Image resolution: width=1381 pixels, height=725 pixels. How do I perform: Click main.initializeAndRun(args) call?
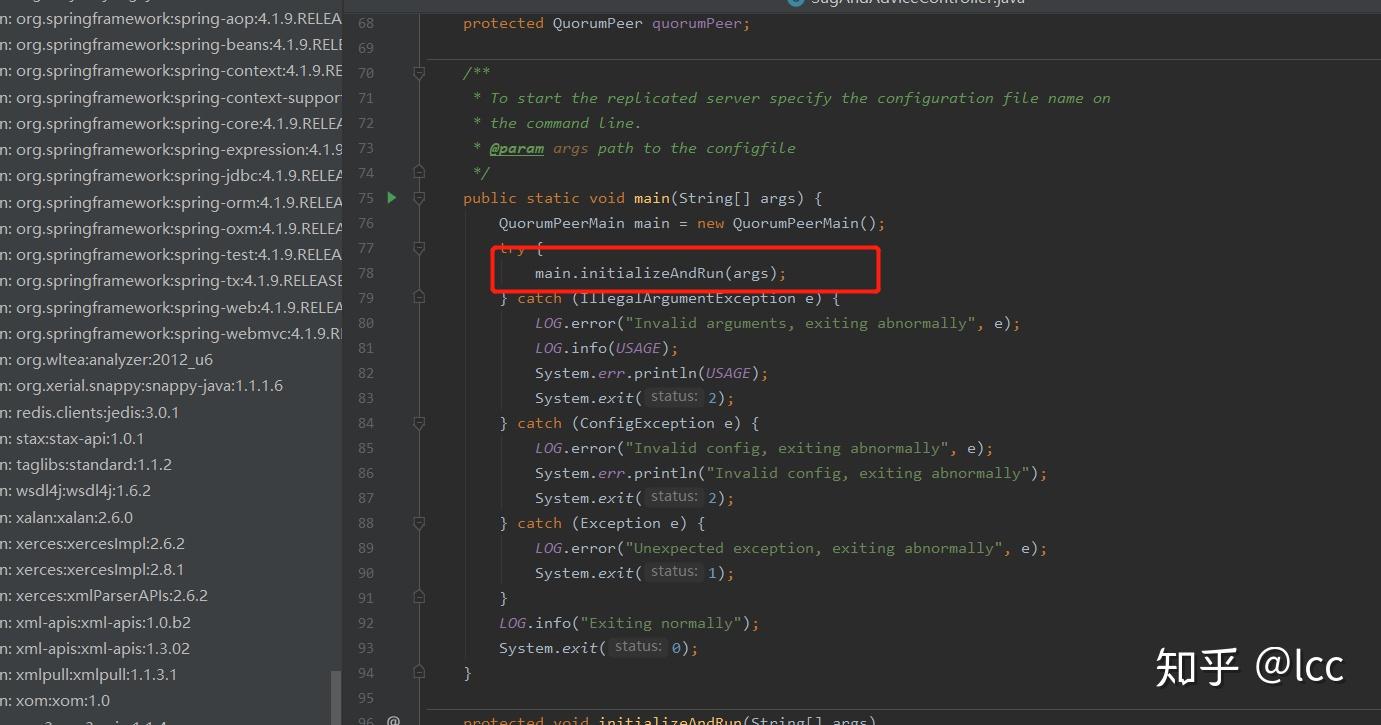click(x=660, y=273)
